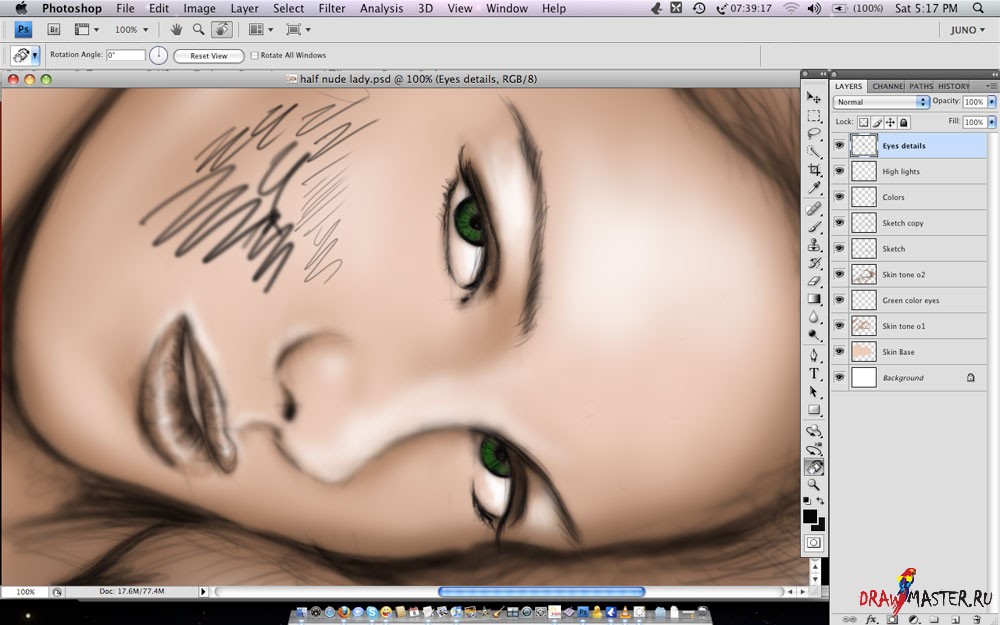The image size is (1000, 625).
Task: Toggle lock transparent pixels
Action: pyautogui.click(x=863, y=122)
